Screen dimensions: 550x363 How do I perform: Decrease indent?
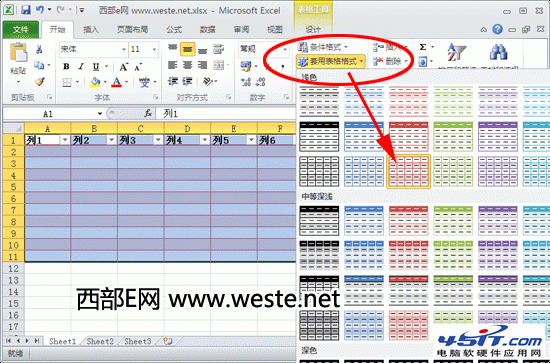point(173,82)
